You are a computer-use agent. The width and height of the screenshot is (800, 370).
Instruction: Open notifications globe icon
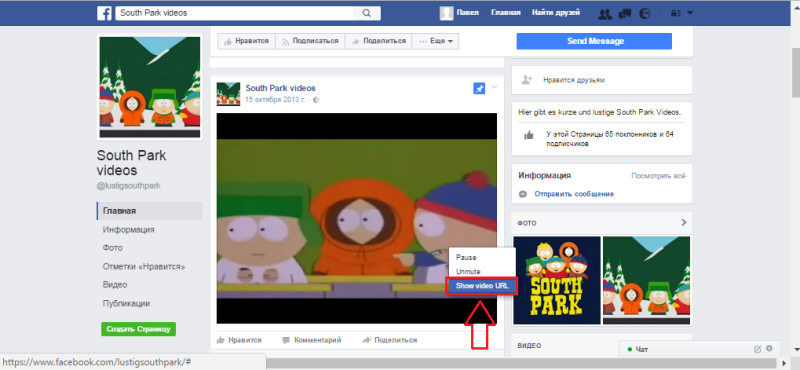(645, 14)
